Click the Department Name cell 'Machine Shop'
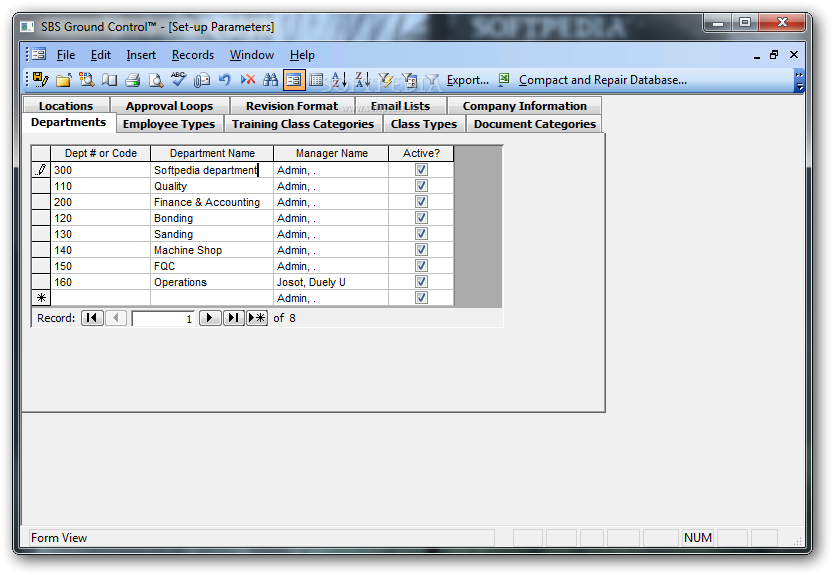 212,250
